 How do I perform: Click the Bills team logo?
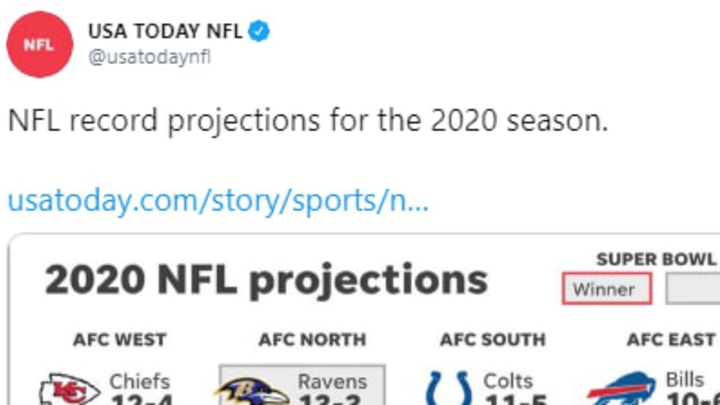[621, 389]
